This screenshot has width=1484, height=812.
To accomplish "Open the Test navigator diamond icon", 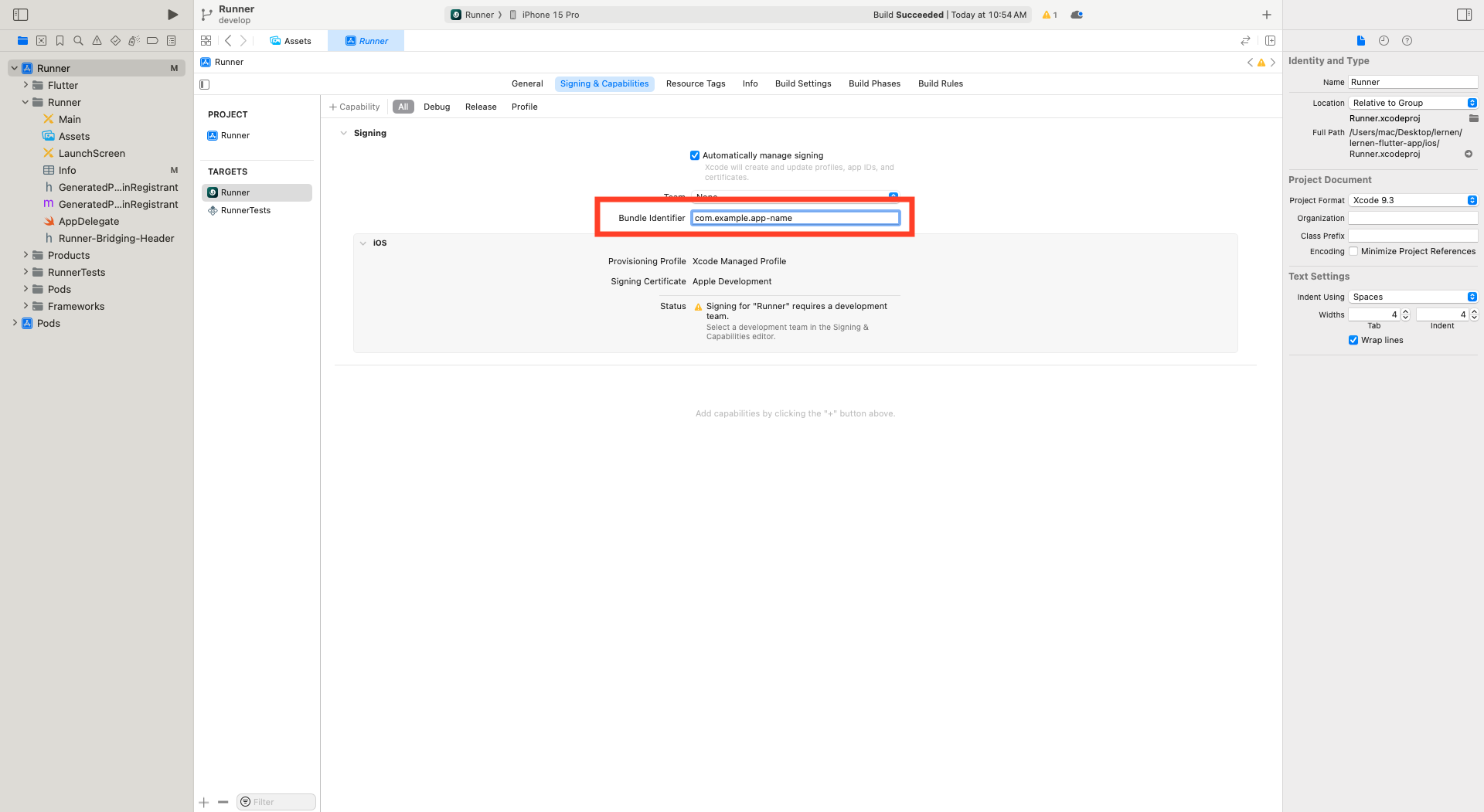I will (x=115, y=41).
